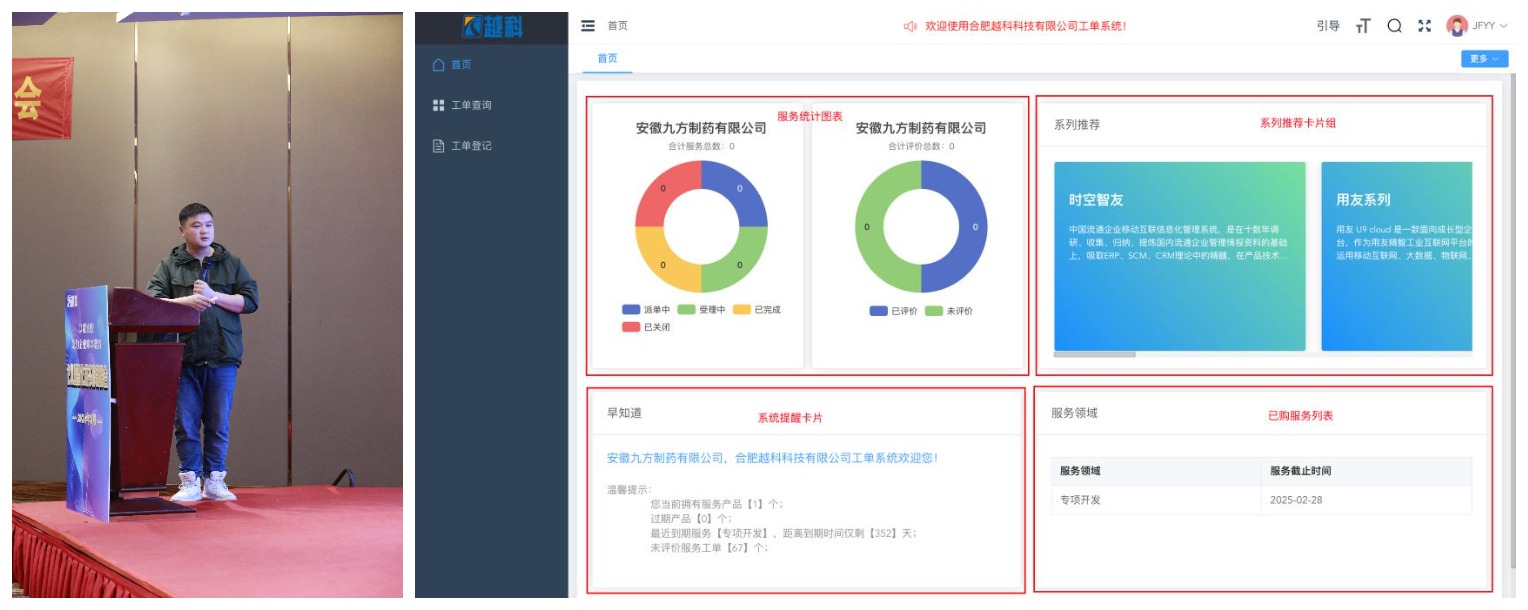Click the welcome announcement text in the header
Viewport: 1528px width, 610px height.
(1026, 26)
